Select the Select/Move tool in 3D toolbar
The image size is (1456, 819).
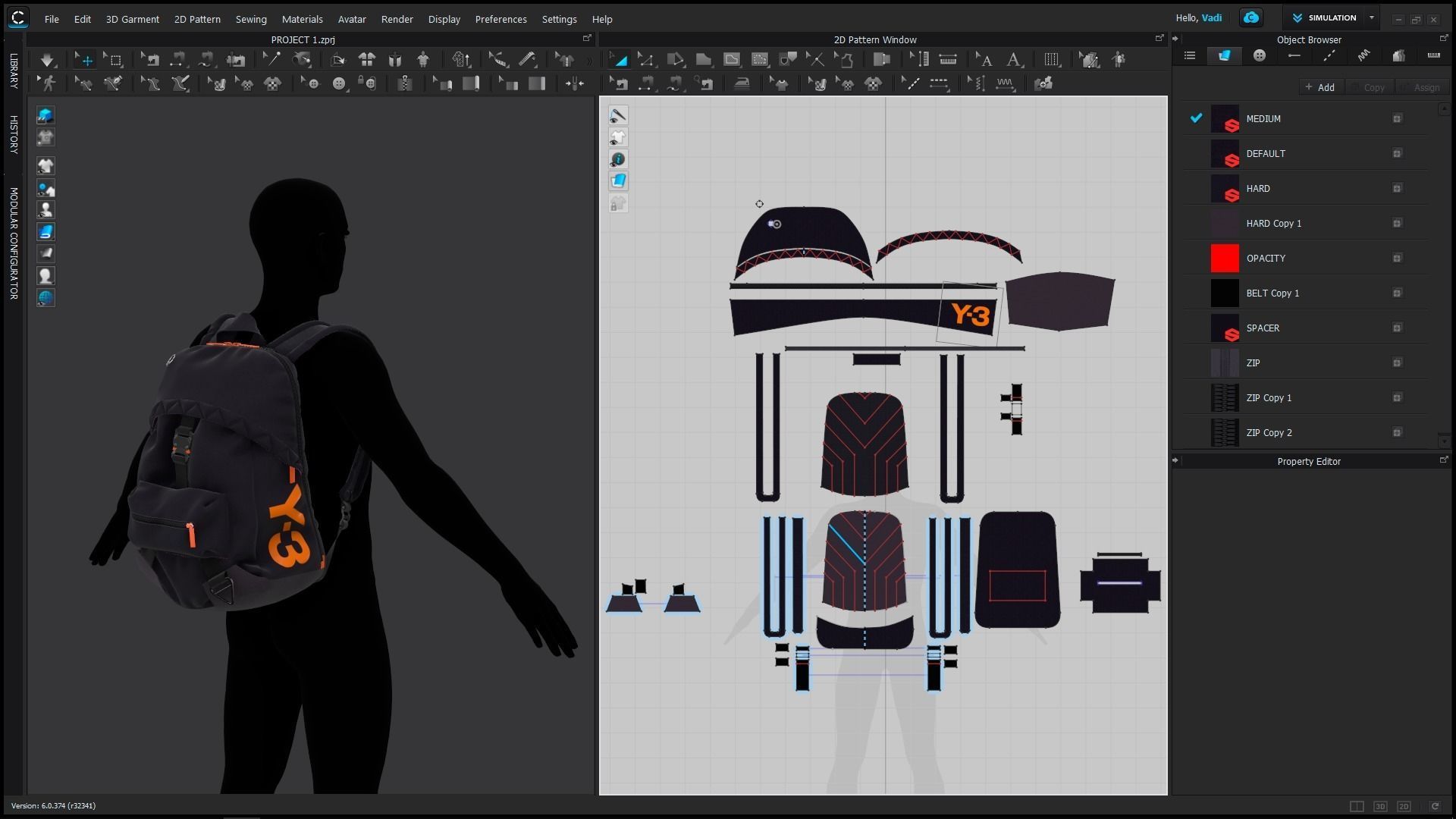(x=85, y=60)
